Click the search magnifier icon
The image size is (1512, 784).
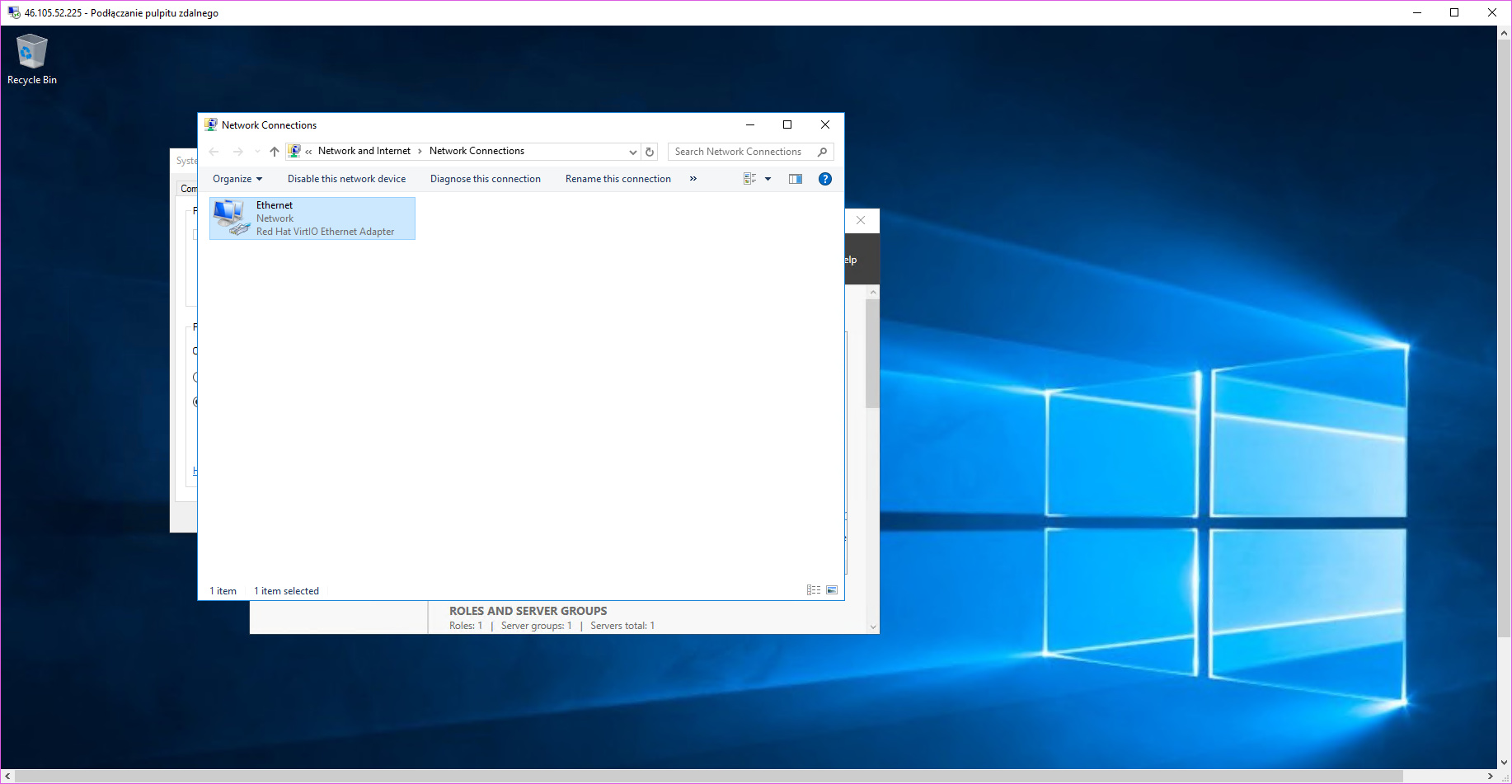coord(822,152)
